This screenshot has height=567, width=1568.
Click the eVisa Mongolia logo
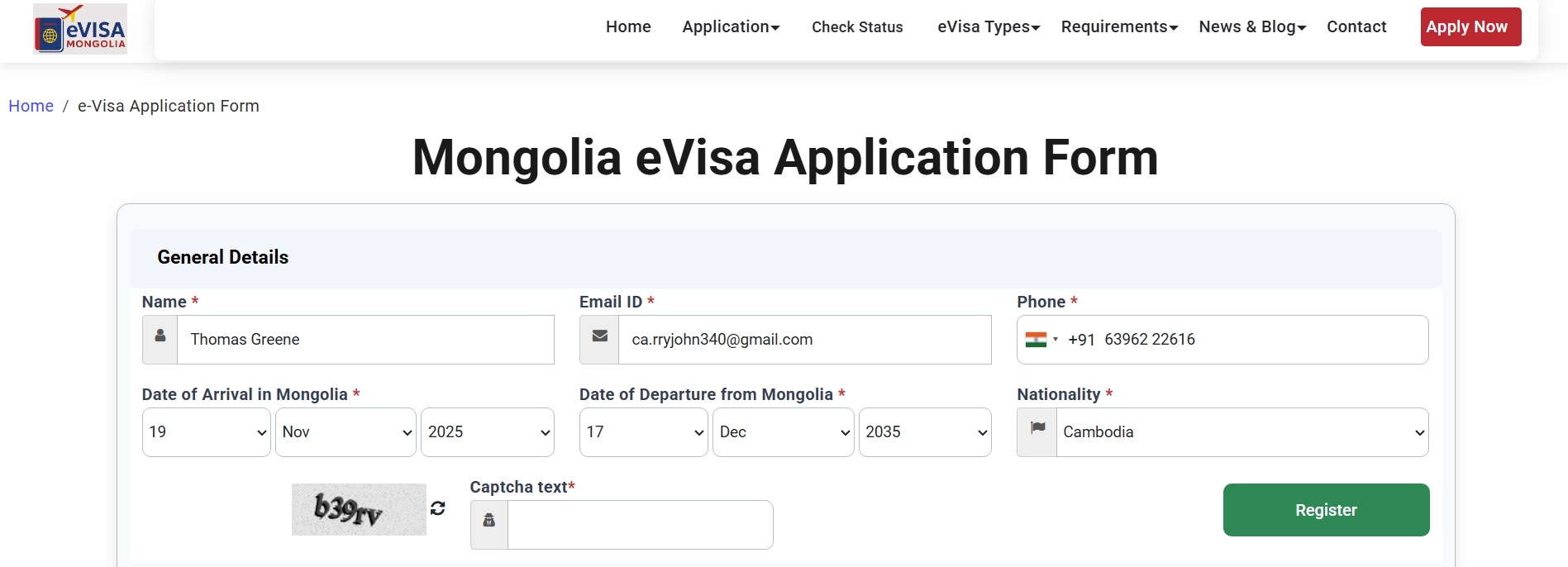coord(80,29)
